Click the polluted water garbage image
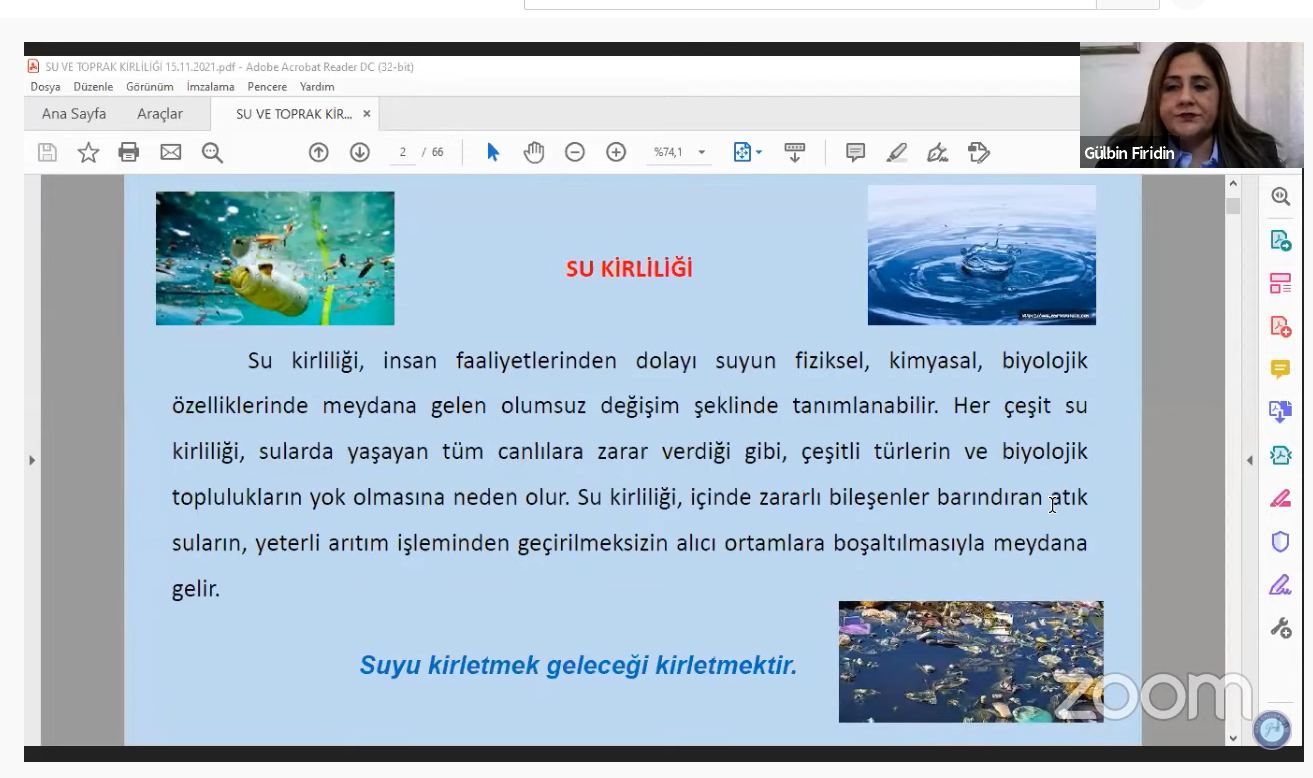This screenshot has width=1313, height=778. [x=971, y=661]
